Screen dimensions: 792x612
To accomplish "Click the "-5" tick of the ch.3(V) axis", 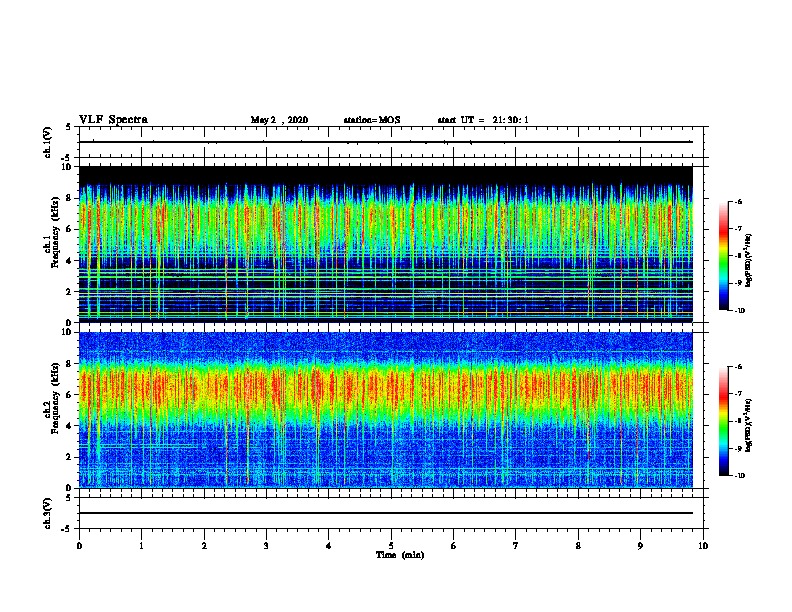I will 67,529.
